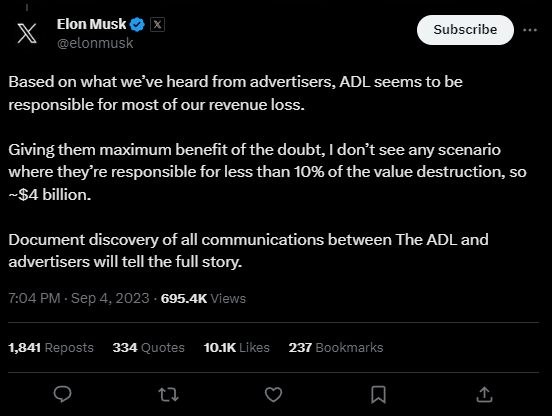Open the share options upload icon
Image resolution: width=552 pixels, height=416 pixels.
(484, 394)
